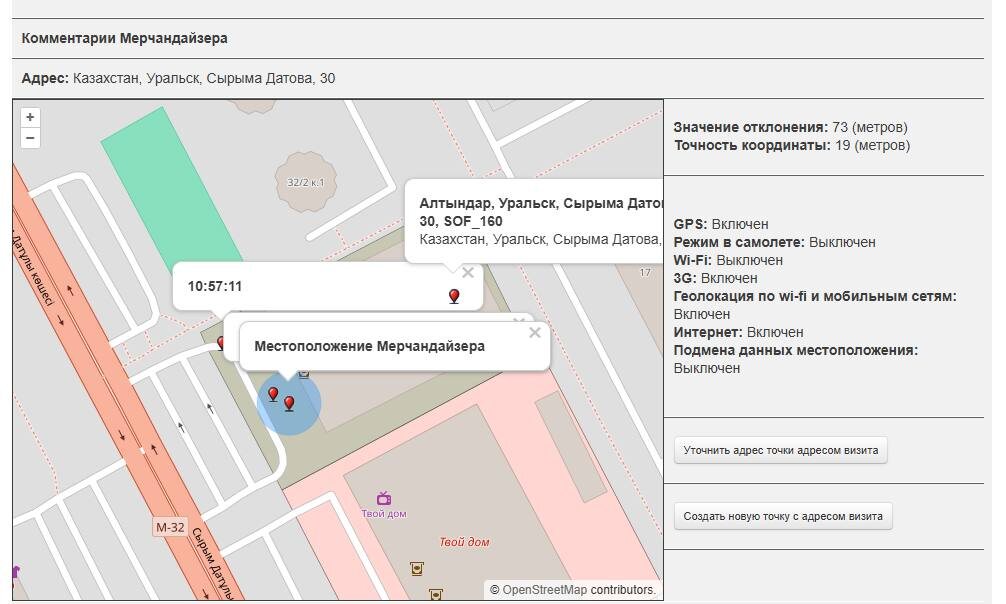
Task: Click the Алтындар popup title text
Action: tap(541, 212)
